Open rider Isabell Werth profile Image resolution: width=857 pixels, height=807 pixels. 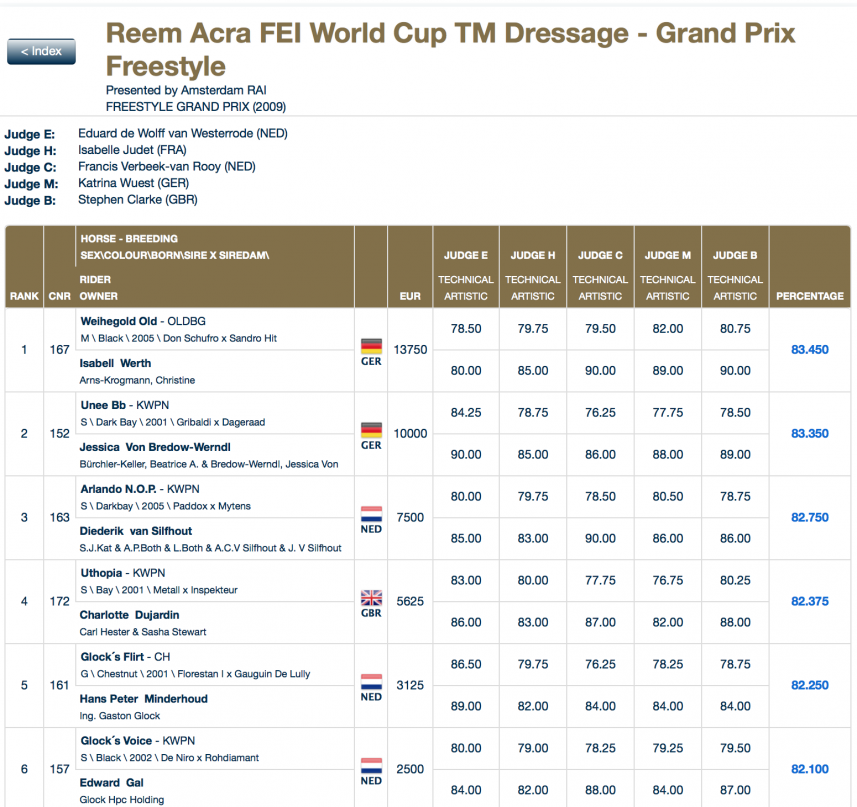point(115,363)
